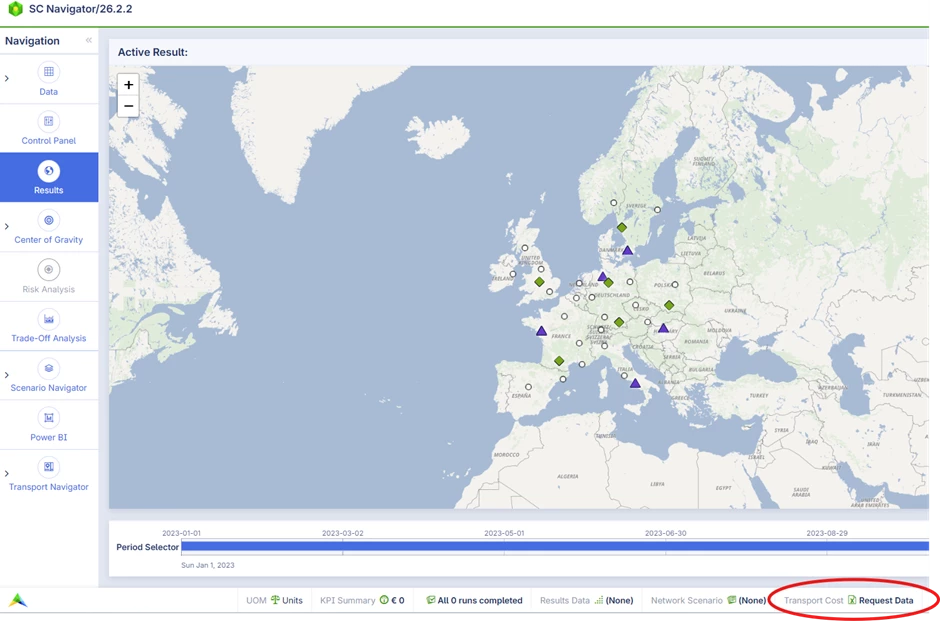This screenshot has height=621, width=940.
Task: Expand the Transport Navigator submenu arrow
Action: coord(7,474)
